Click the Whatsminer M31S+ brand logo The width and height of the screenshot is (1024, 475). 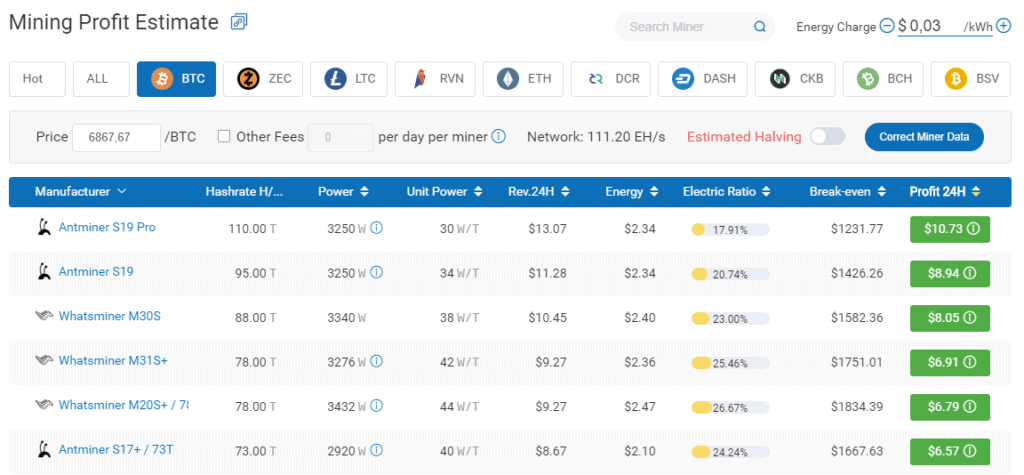click(x=44, y=361)
